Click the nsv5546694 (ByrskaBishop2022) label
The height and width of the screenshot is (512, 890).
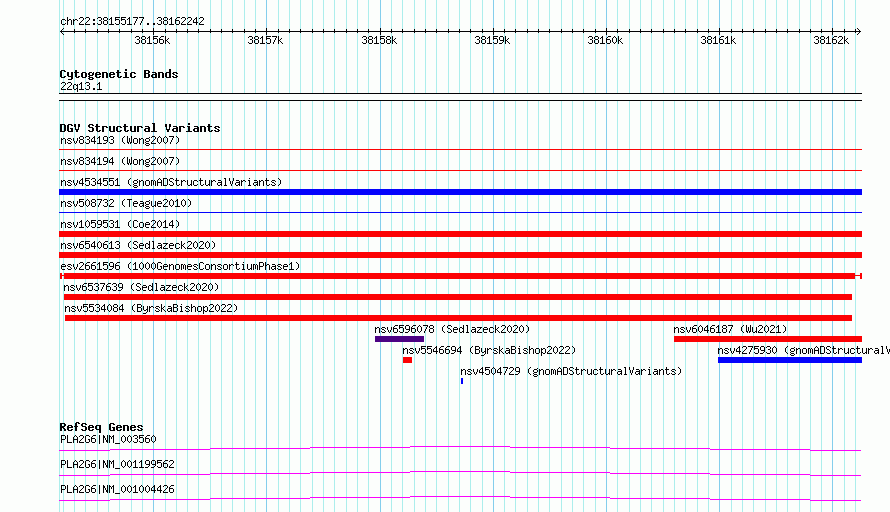pyautogui.click(x=489, y=350)
